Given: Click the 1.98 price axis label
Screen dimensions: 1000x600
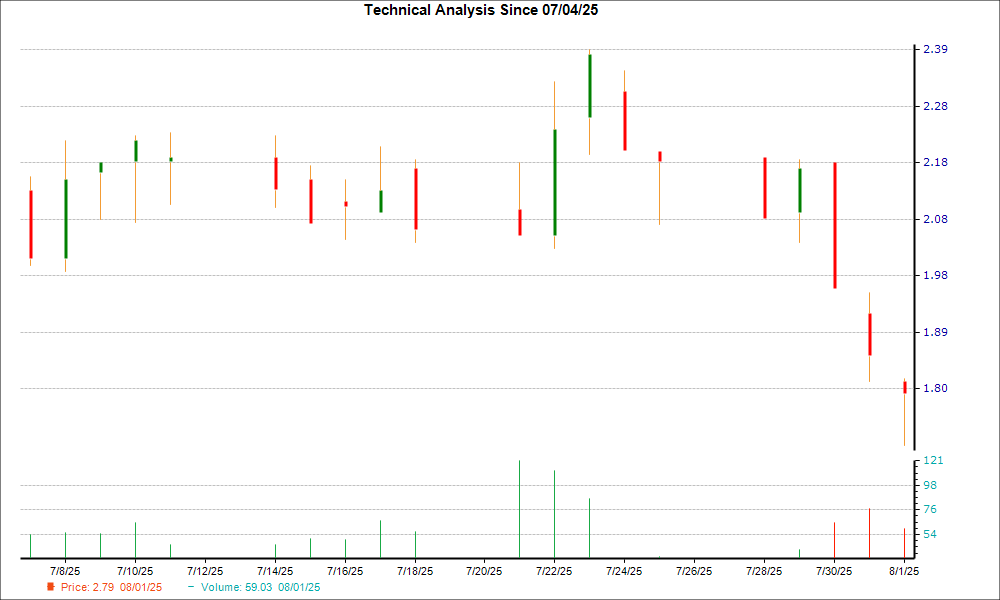Looking at the screenshot, I should [936, 275].
